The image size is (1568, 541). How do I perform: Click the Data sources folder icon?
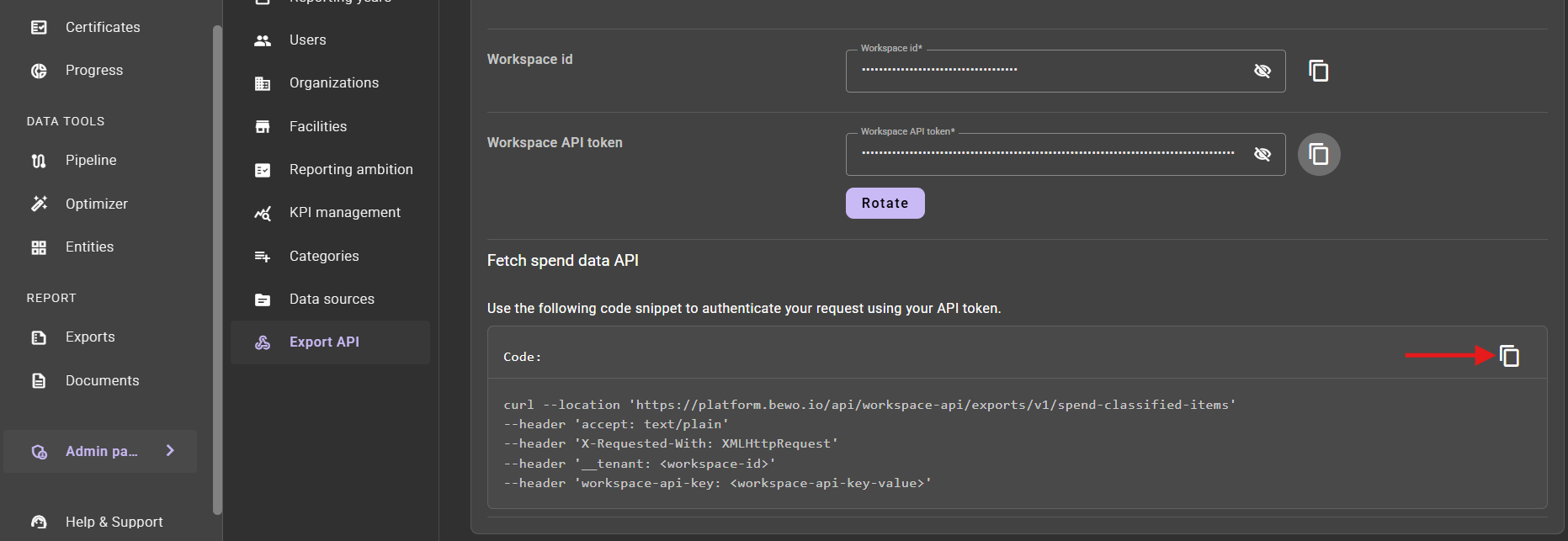(263, 300)
